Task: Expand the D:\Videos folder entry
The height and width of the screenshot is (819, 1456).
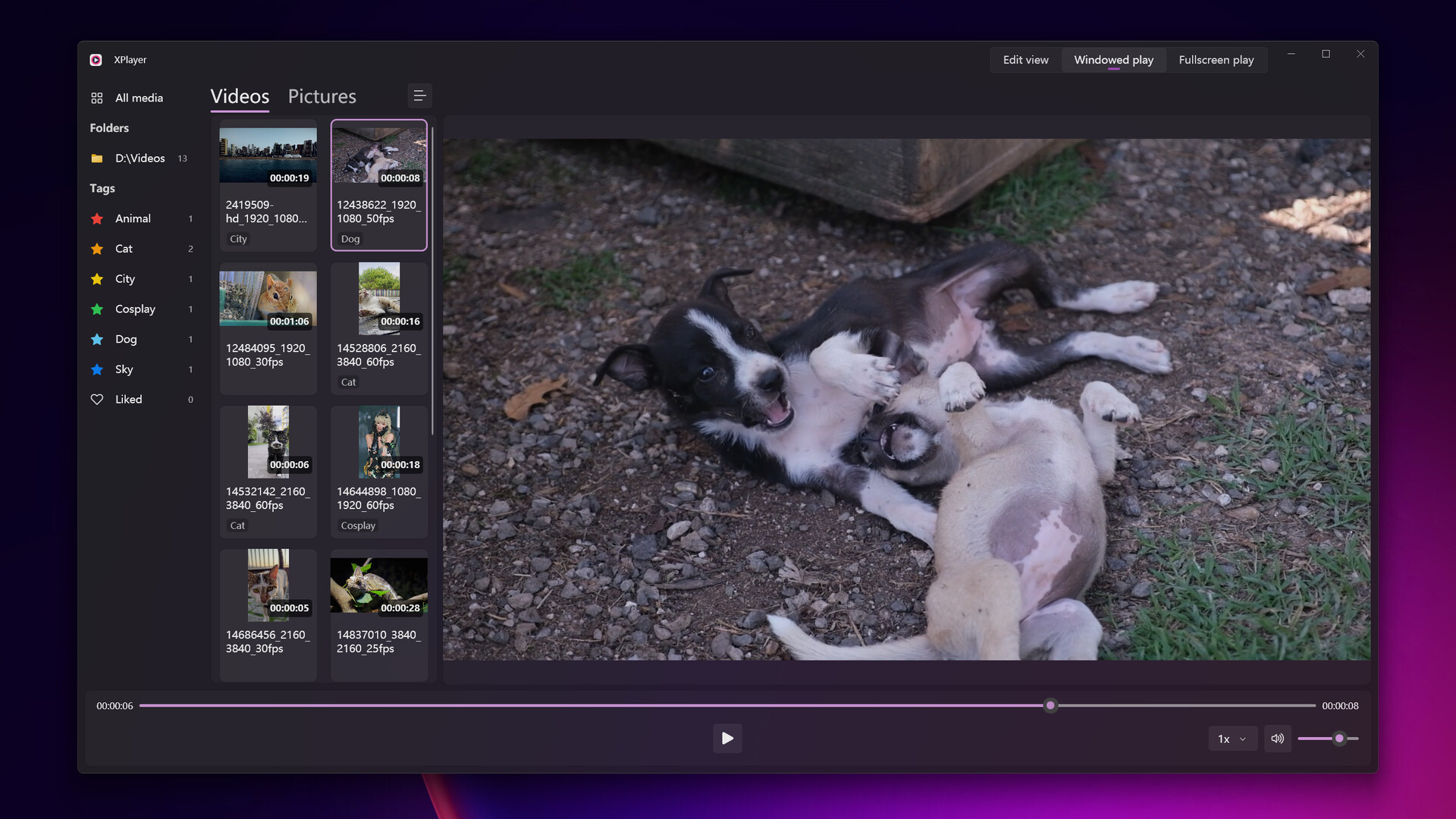Action: (140, 158)
